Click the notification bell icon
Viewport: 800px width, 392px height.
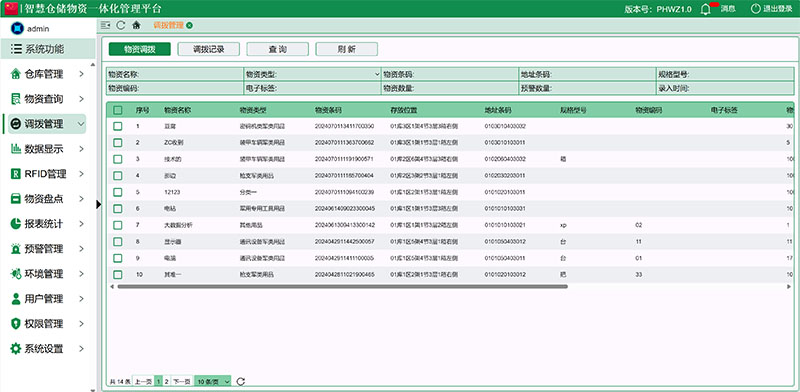tap(706, 9)
